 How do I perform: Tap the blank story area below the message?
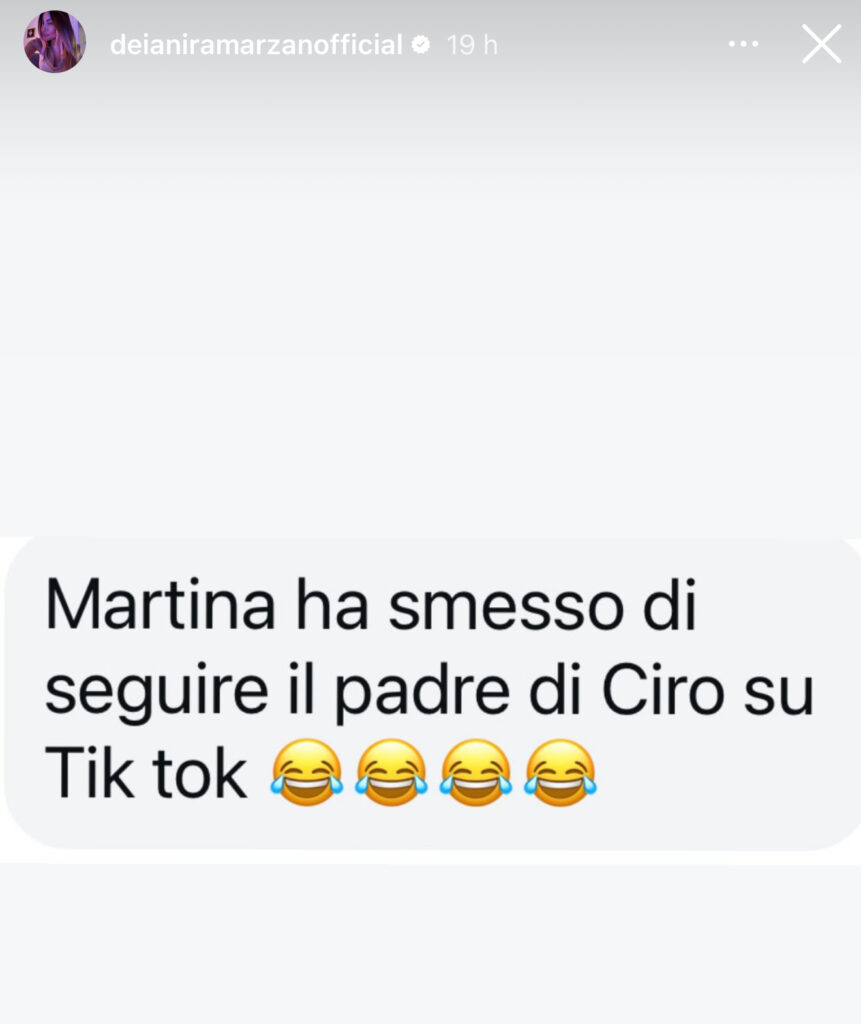tap(430, 940)
